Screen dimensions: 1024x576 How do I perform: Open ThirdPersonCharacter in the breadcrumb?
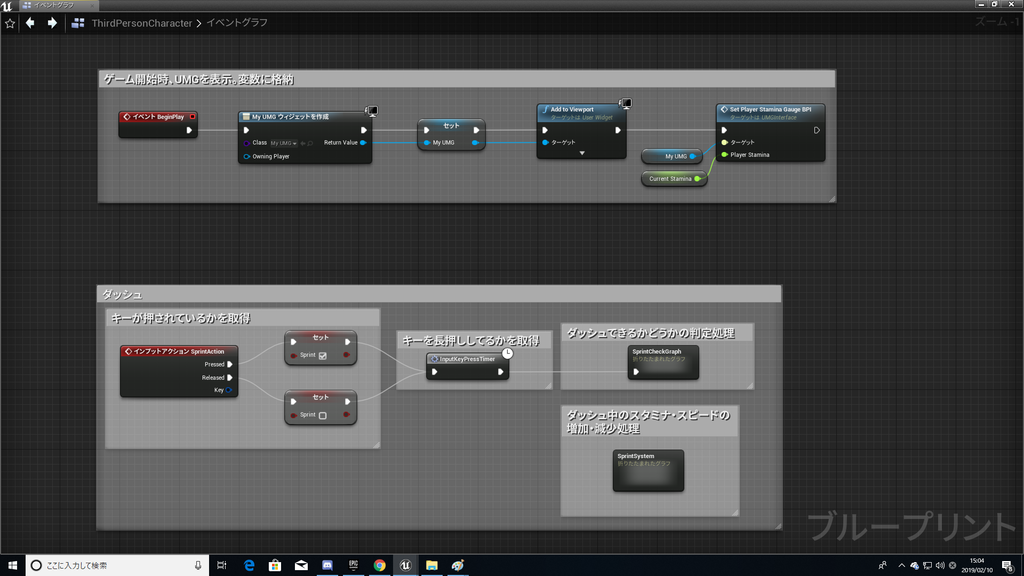click(x=142, y=23)
